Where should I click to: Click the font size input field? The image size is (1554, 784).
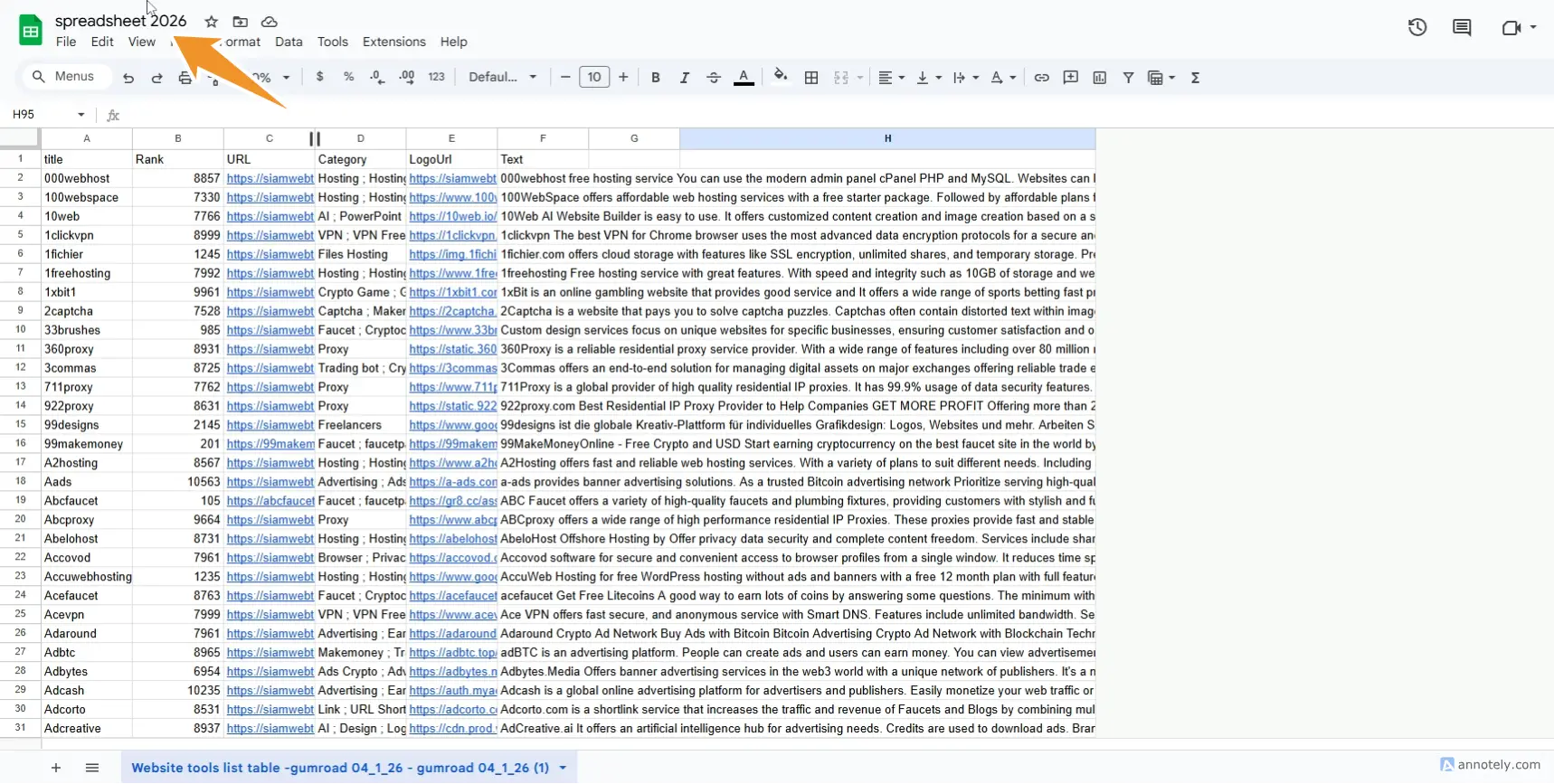pyautogui.click(x=594, y=78)
